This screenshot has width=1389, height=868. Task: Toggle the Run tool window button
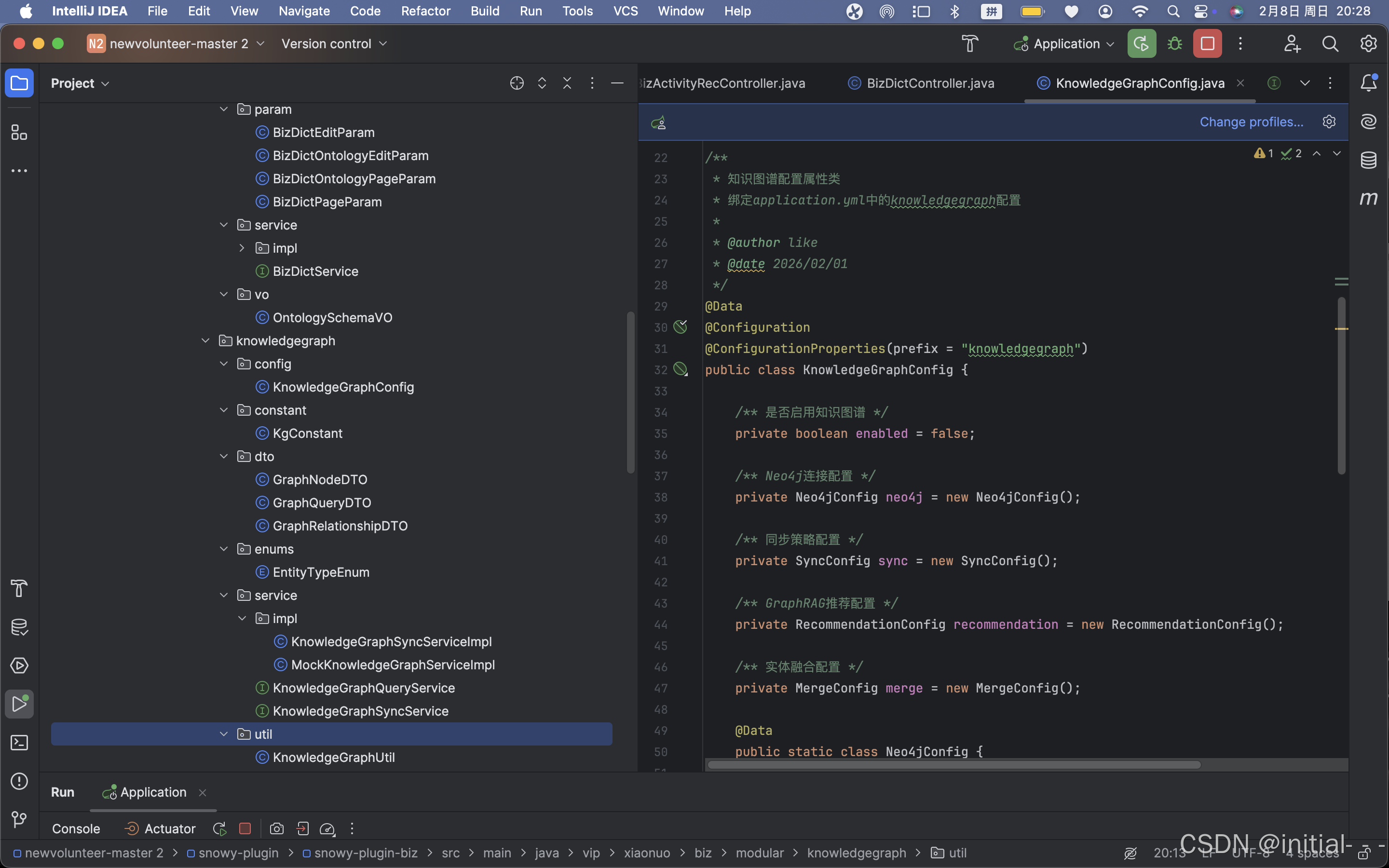[x=19, y=704]
